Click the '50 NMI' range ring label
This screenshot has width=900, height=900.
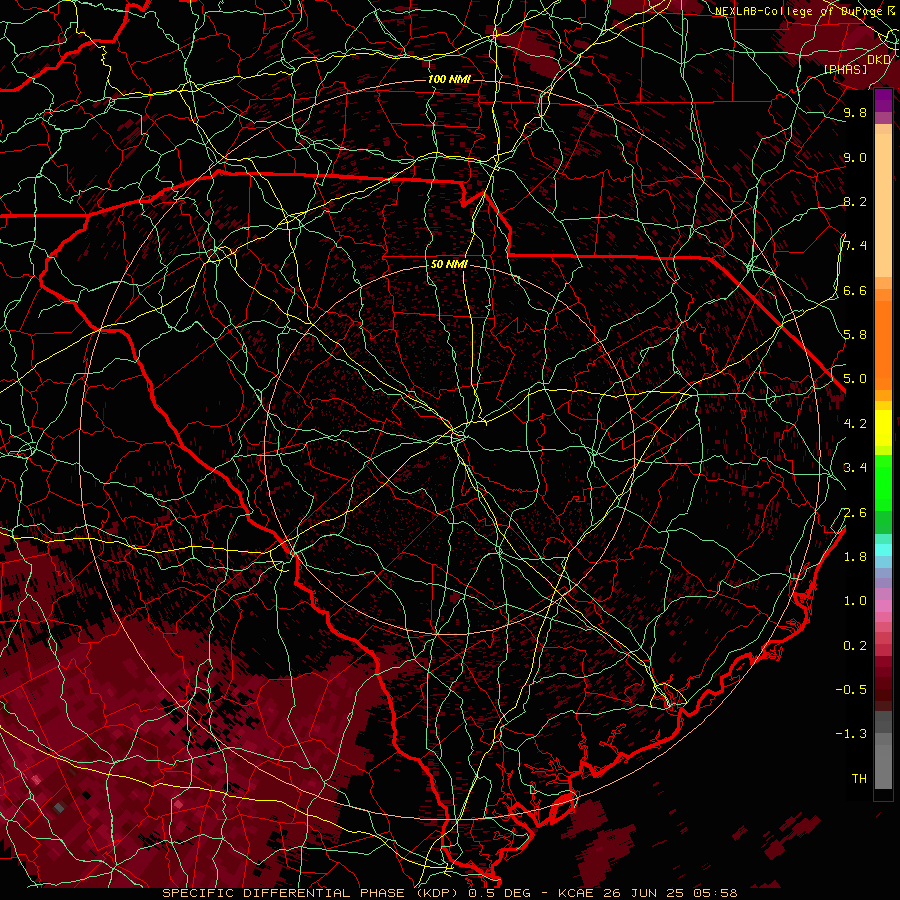pos(449,264)
